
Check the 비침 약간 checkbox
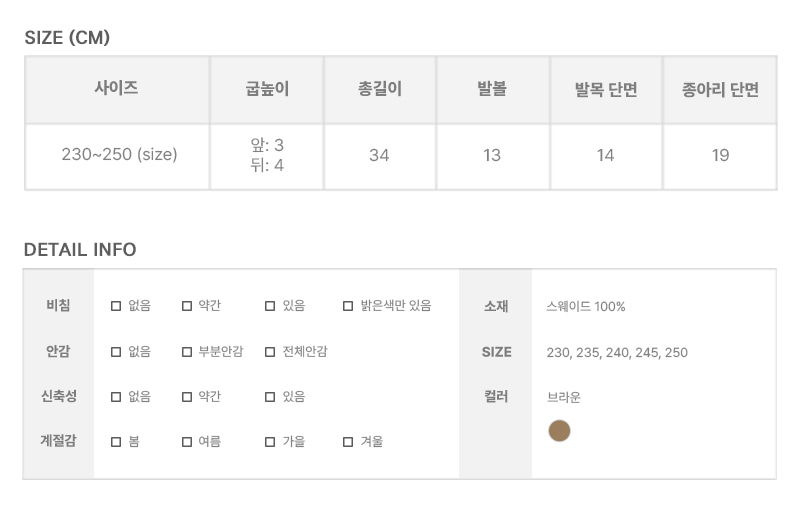[187, 306]
